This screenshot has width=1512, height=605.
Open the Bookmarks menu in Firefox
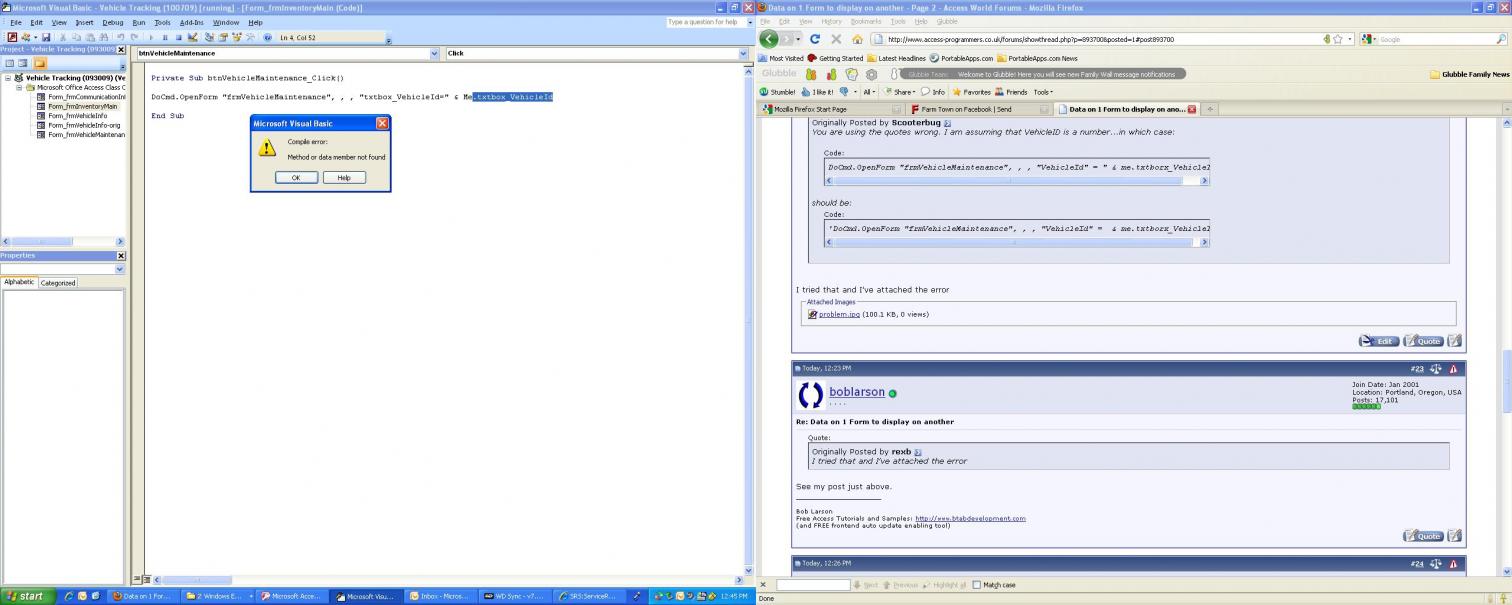click(866, 21)
